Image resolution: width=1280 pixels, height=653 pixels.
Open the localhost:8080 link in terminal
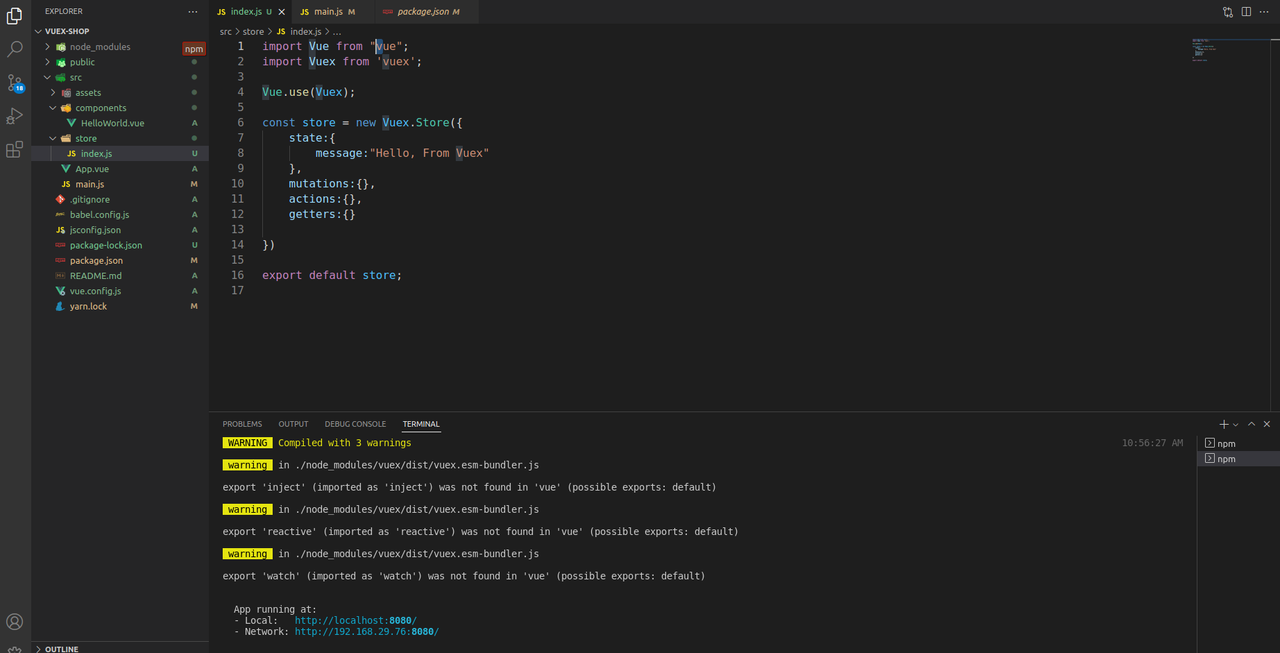355,620
